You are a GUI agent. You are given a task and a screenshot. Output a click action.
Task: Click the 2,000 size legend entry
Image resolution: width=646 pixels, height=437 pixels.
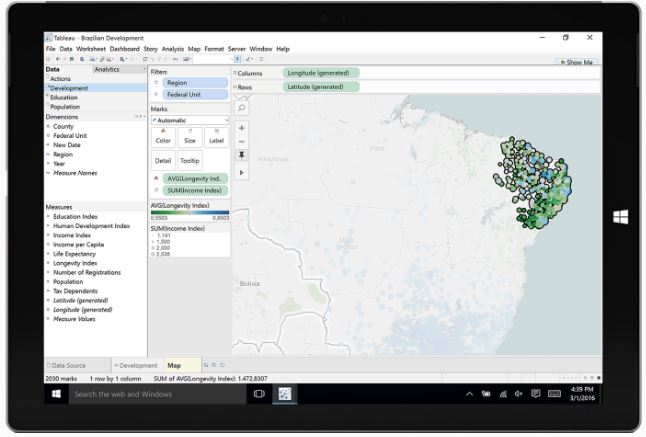point(163,248)
